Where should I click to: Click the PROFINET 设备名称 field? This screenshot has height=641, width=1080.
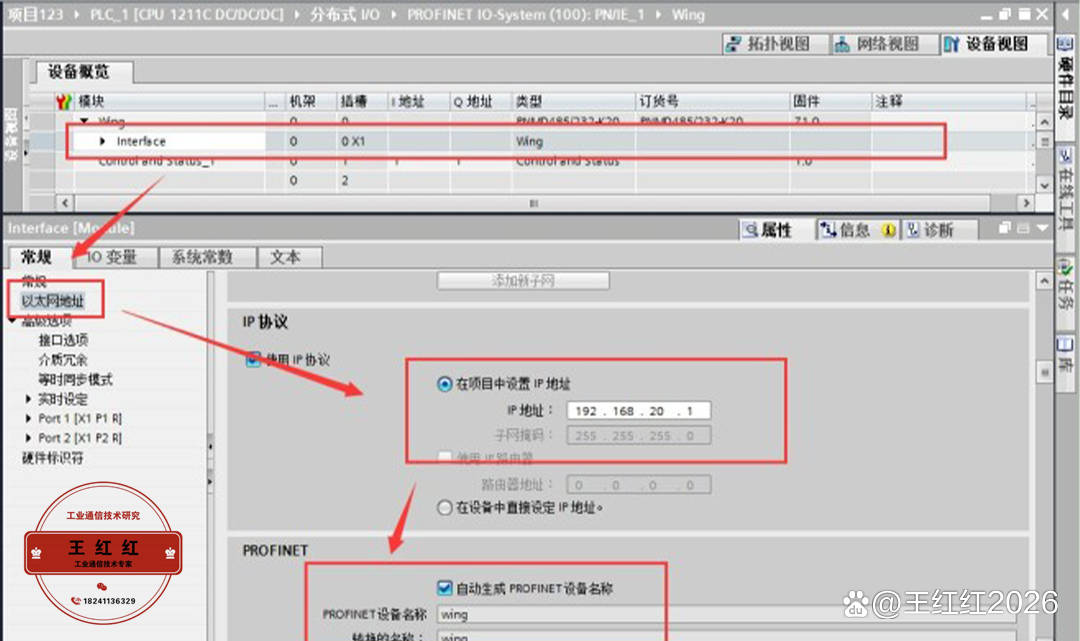[x=727, y=614]
